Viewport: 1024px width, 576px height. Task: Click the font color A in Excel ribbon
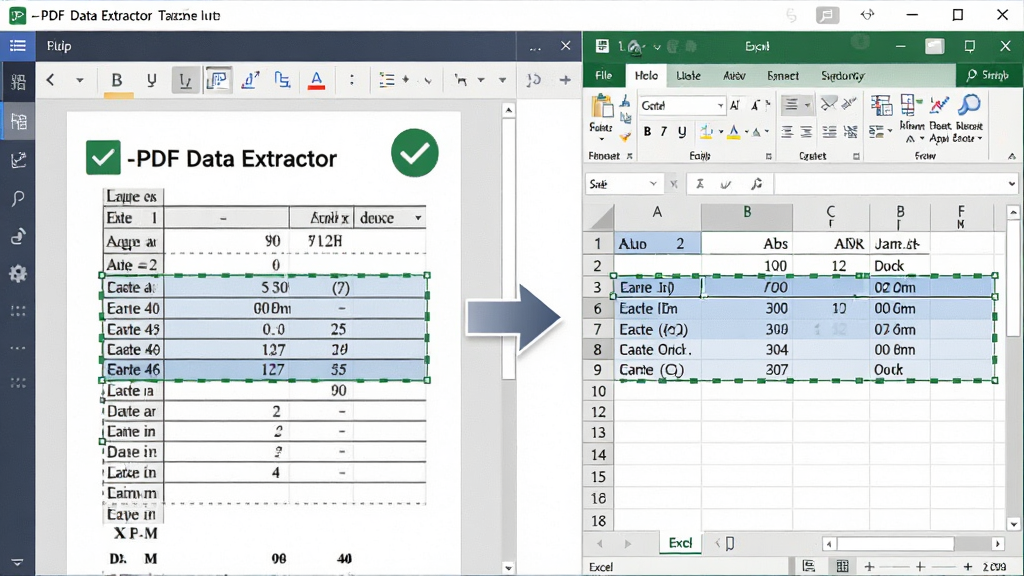pos(734,132)
